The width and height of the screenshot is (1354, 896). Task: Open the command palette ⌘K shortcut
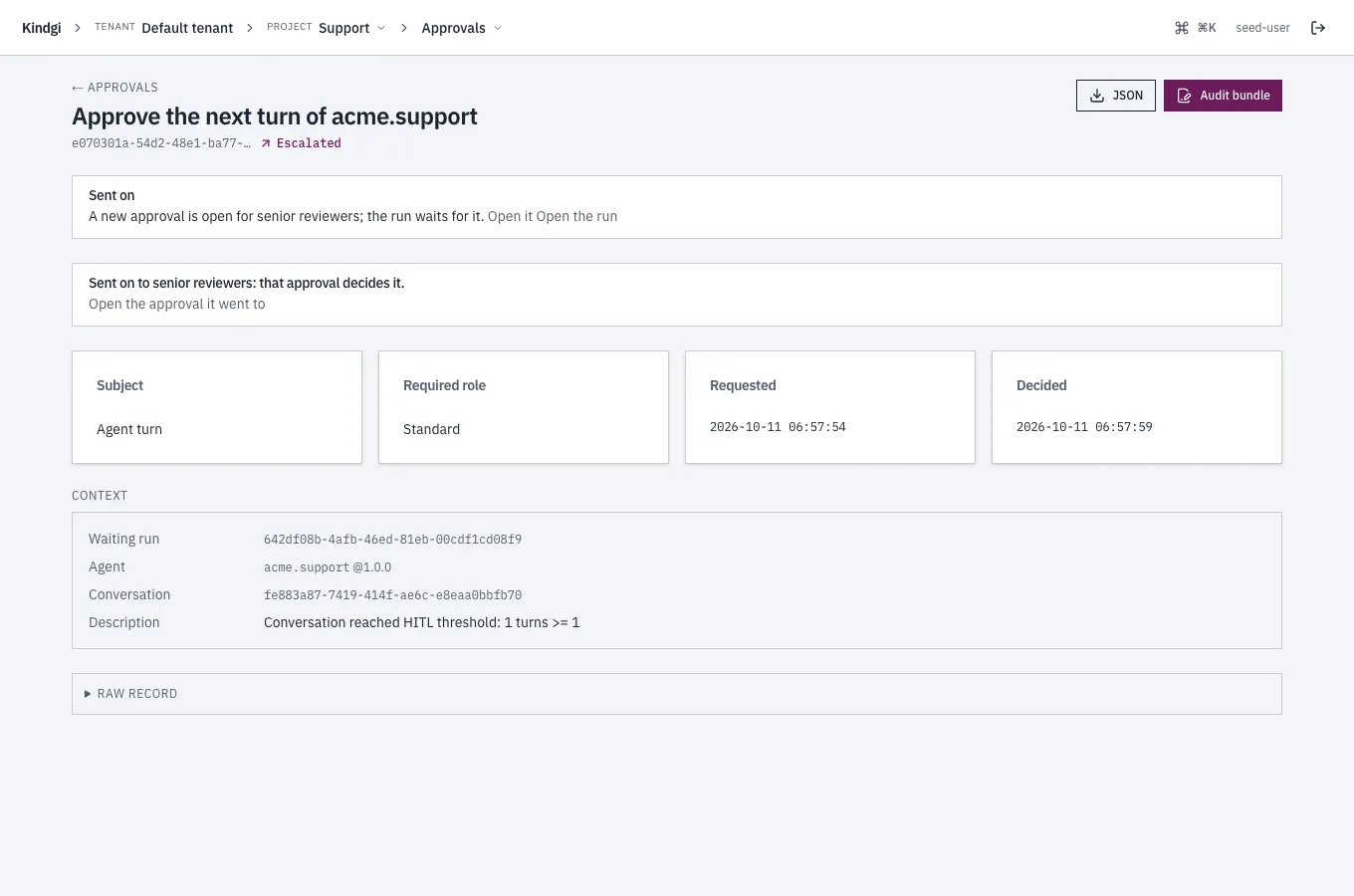coord(1196,28)
